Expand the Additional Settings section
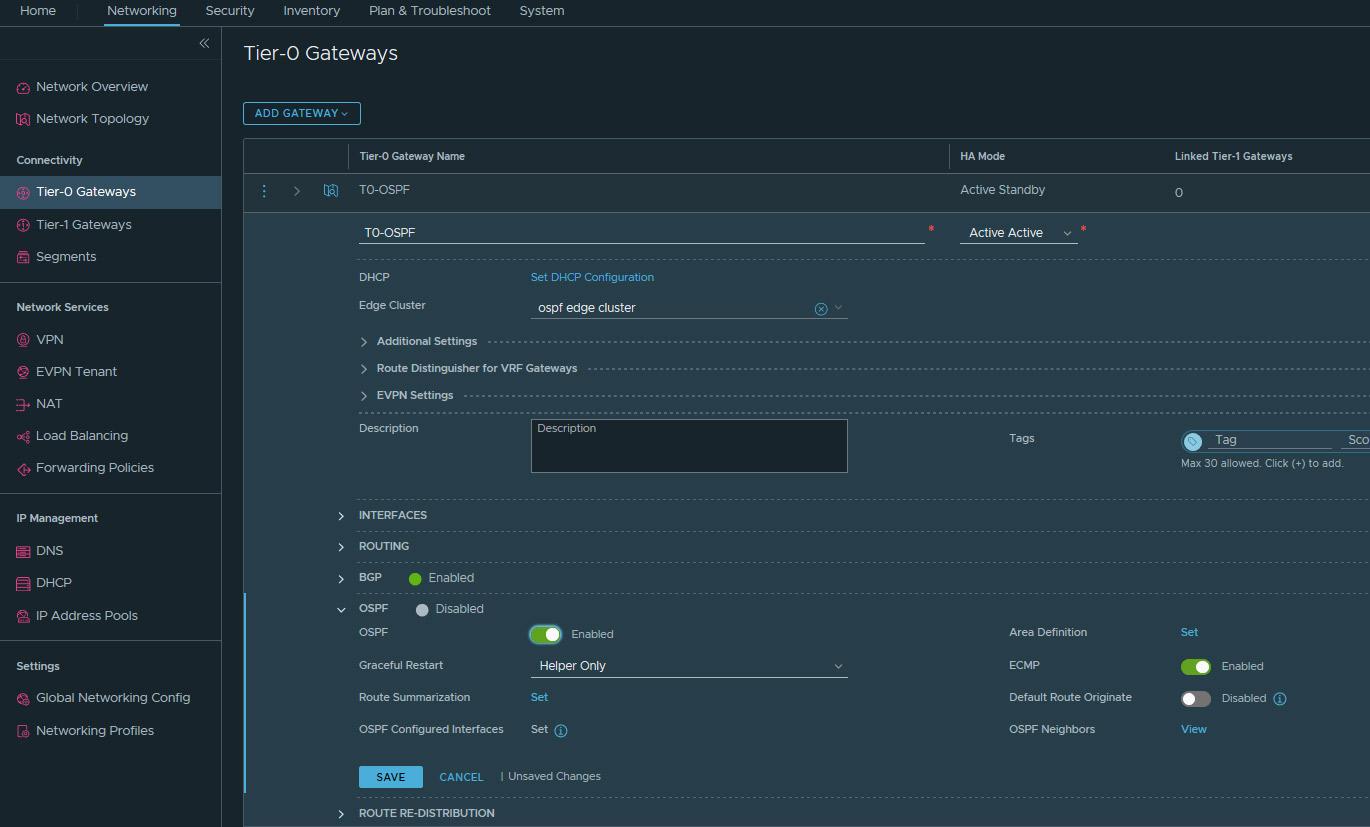This screenshot has height=827, width=1370. 364,342
